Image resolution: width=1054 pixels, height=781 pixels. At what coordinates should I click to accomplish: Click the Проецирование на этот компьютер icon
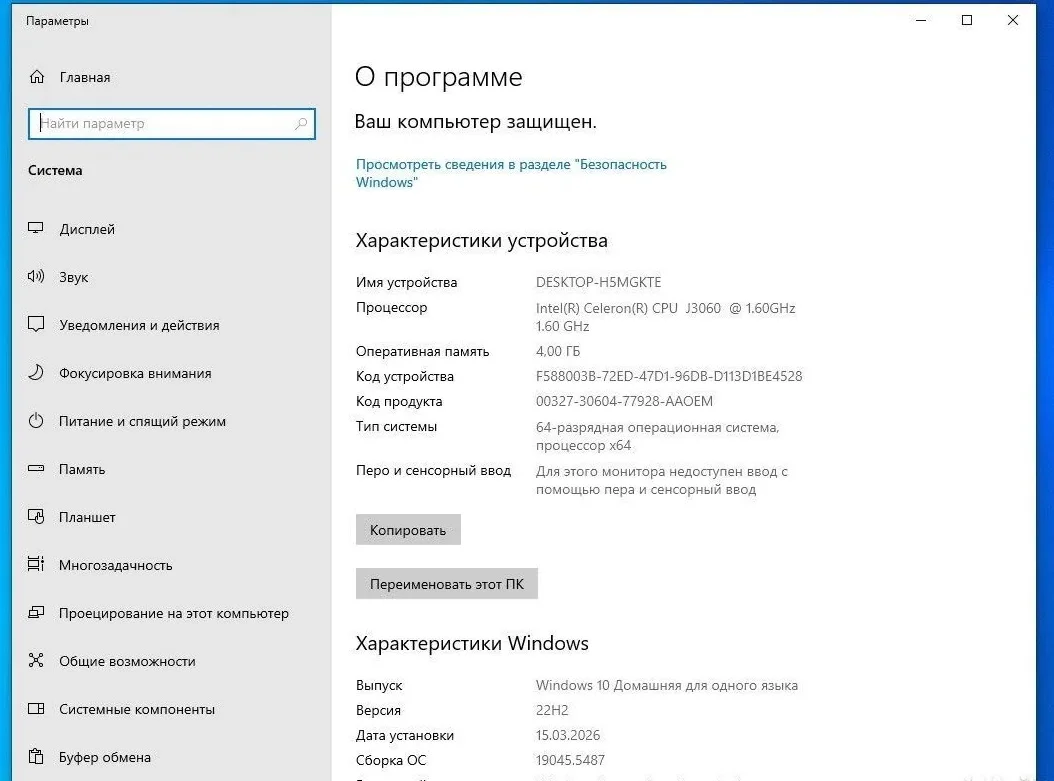(x=36, y=612)
